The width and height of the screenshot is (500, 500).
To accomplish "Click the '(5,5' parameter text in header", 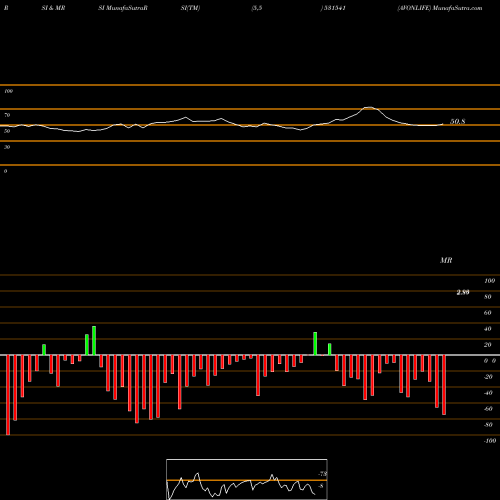I will (257, 8).
